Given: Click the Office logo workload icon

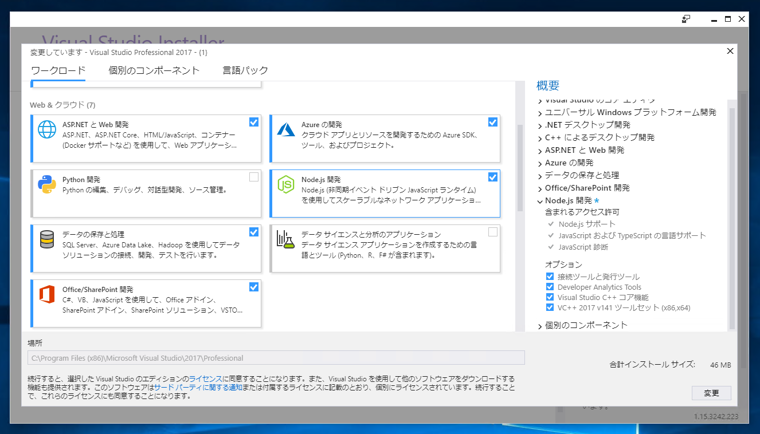Looking at the screenshot, I should (x=47, y=294).
